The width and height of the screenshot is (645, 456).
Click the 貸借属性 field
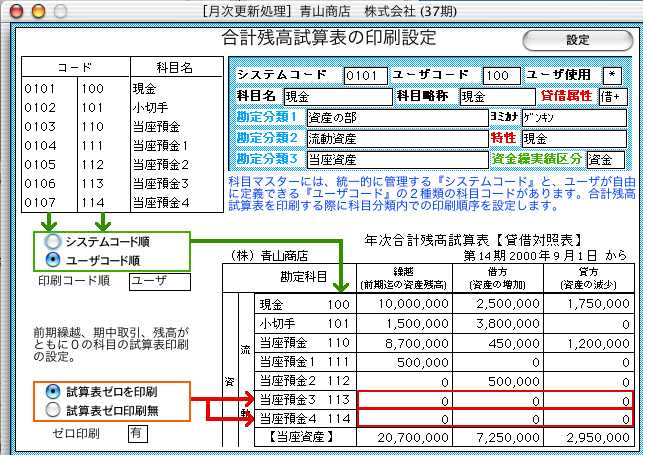coord(612,97)
